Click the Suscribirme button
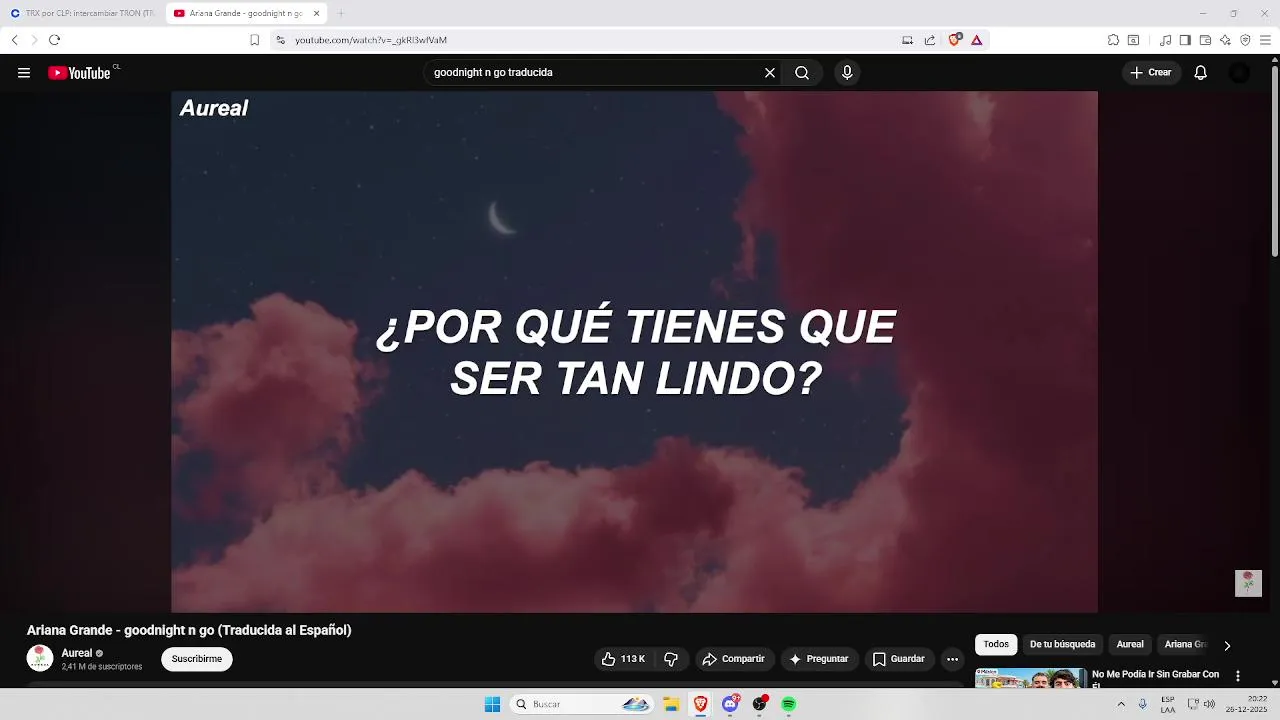The height and width of the screenshot is (720, 1280). click(x=197, y=659)
